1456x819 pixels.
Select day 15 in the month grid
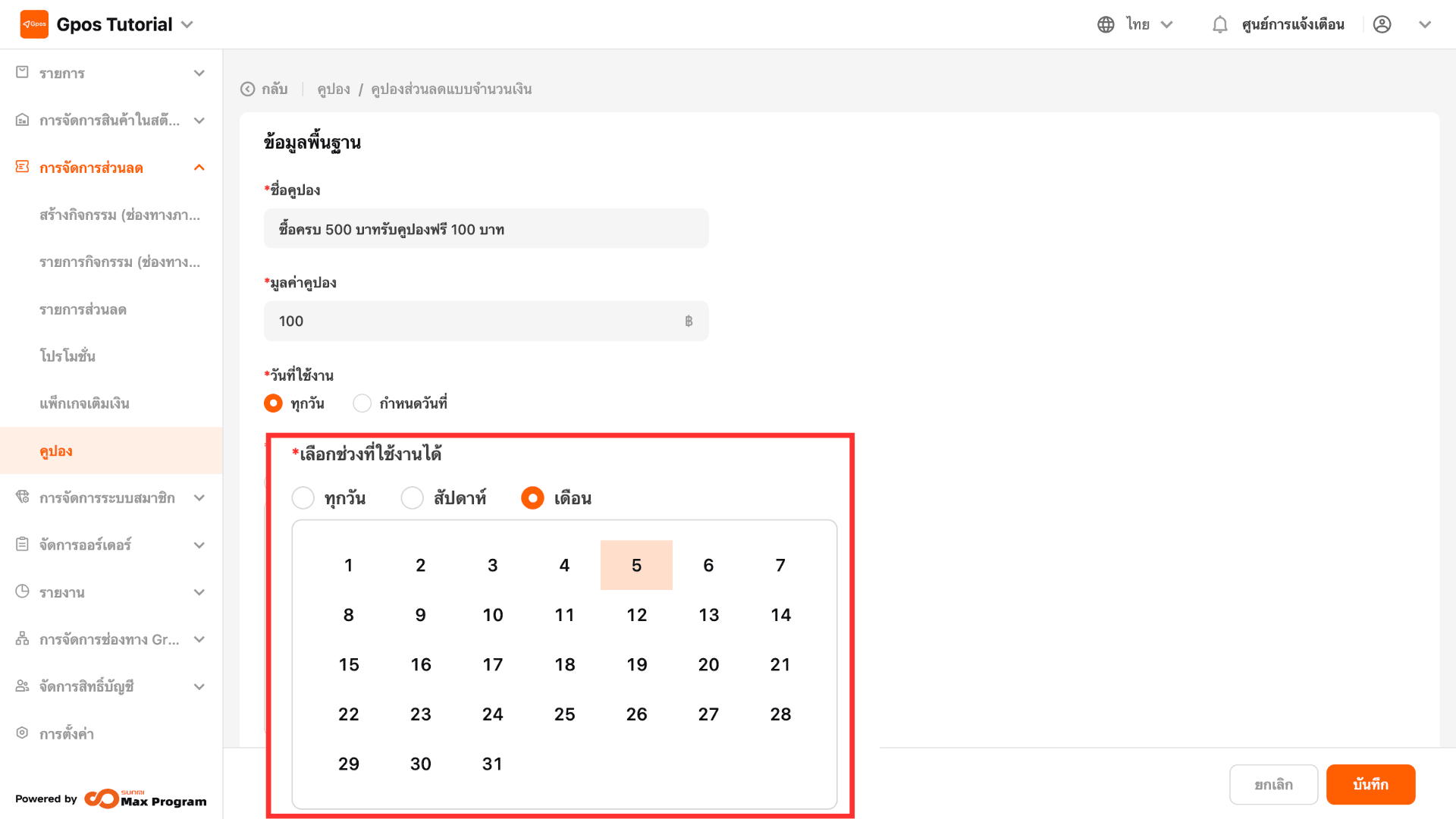[x=349, y=664]
